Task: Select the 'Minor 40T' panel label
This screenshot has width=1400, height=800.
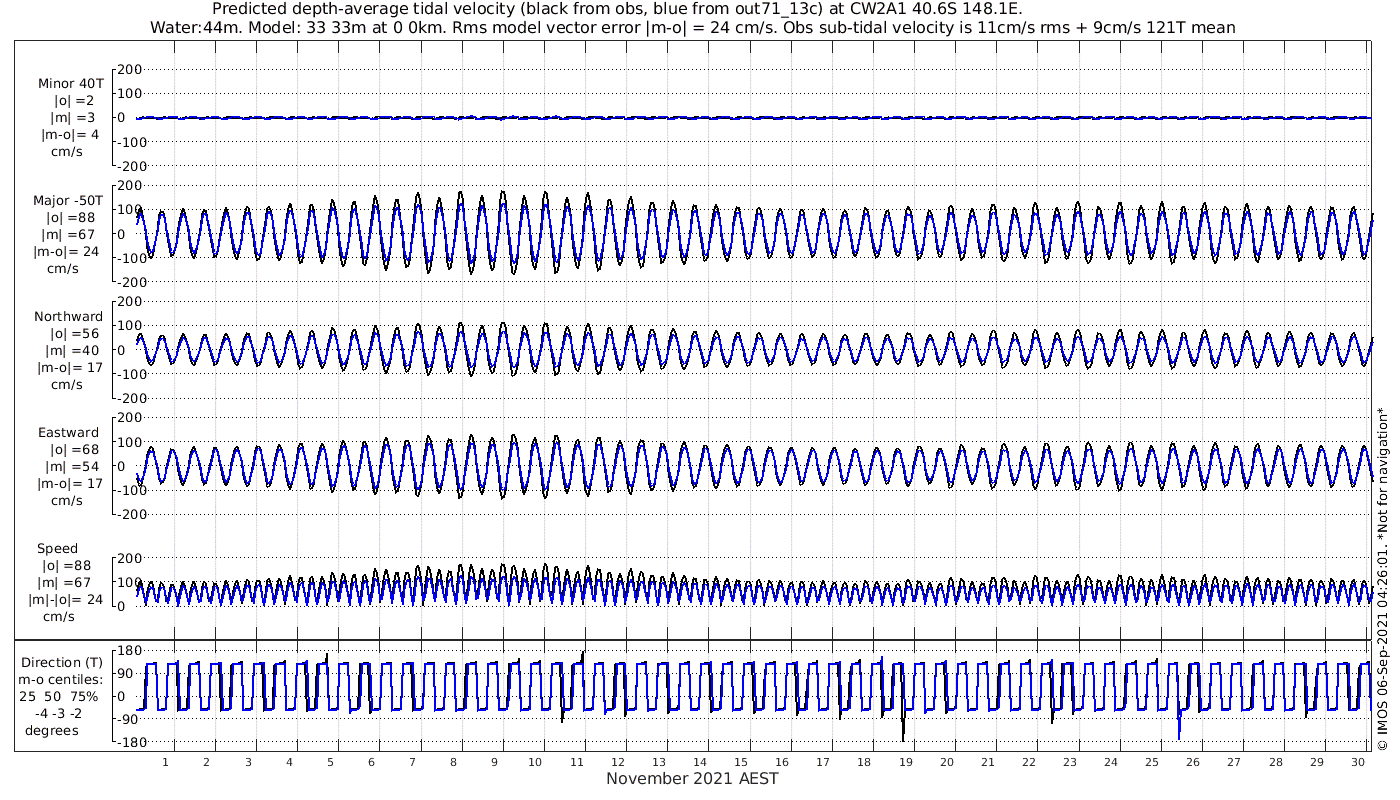Action: click(70, 84)
